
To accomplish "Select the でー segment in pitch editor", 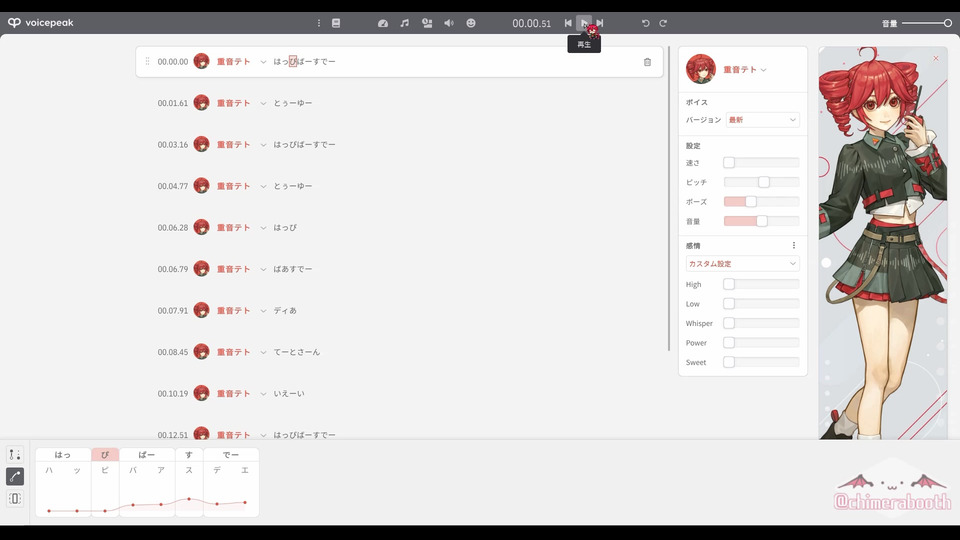I will 231,455.
